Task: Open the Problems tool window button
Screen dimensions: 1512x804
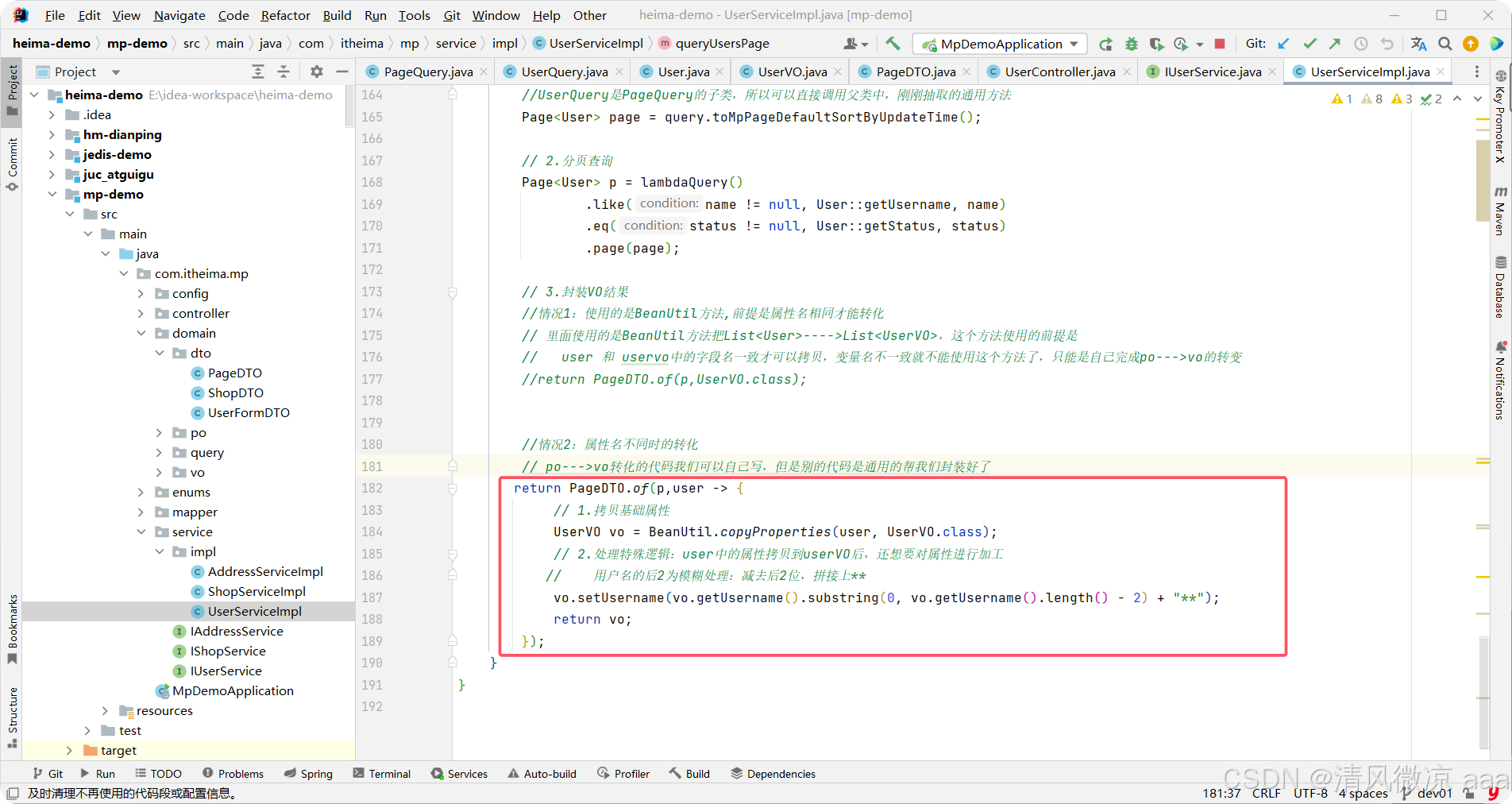Action: (233, 774)
